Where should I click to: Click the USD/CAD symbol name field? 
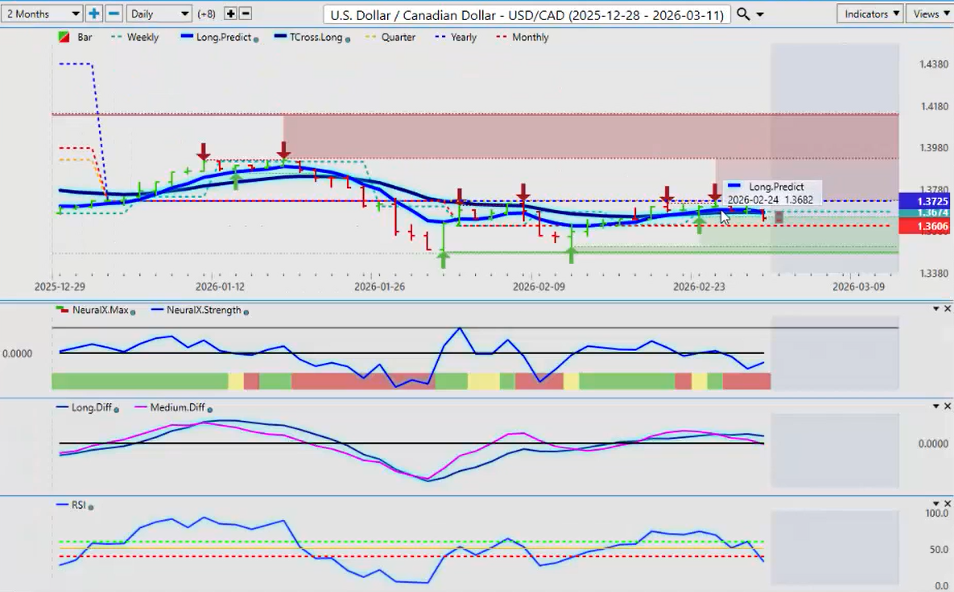point(528,14)
